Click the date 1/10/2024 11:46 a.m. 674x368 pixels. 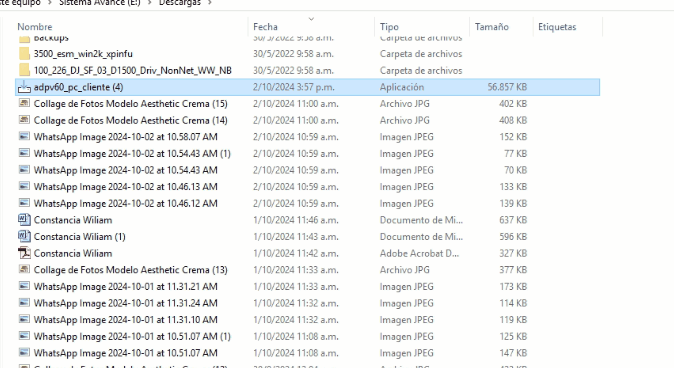[x=296, y=220]
